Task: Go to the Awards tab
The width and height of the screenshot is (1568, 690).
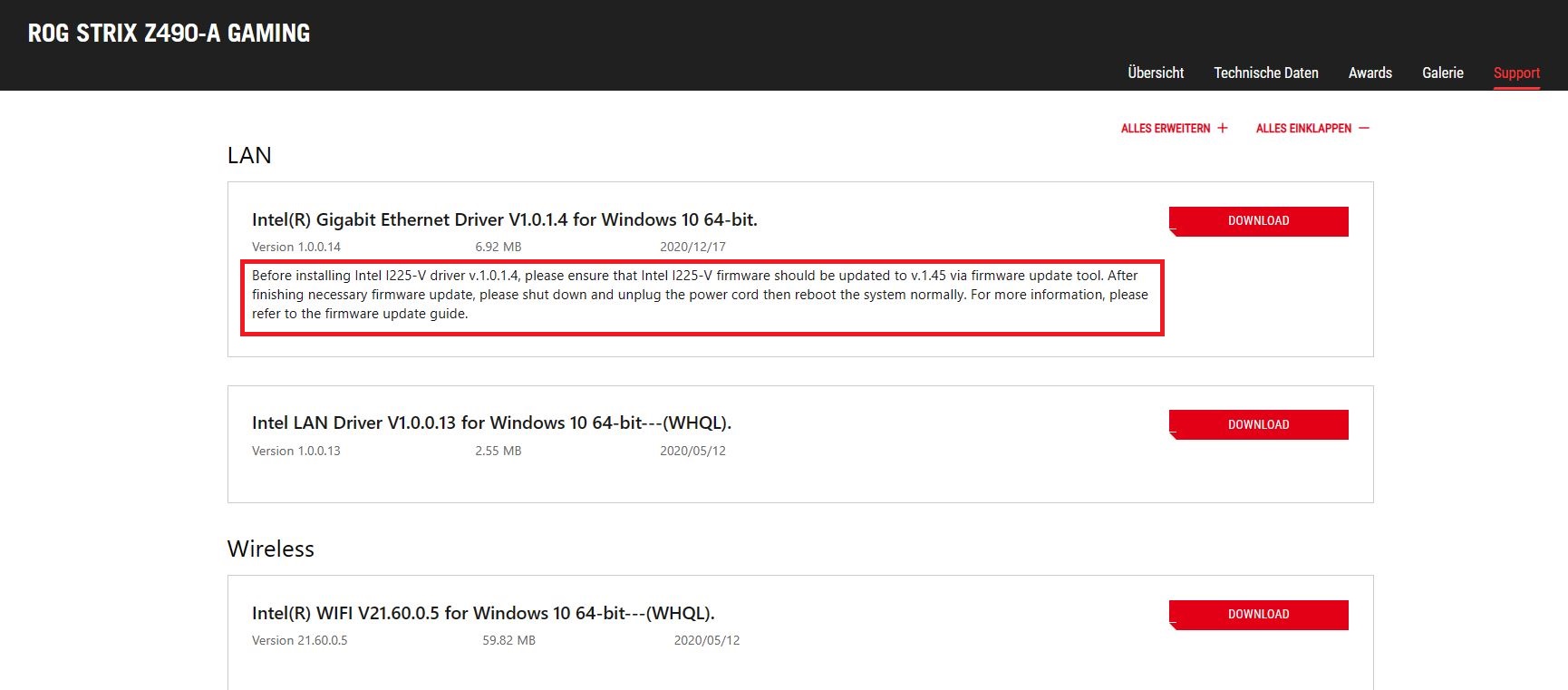Action: point(1370,73)
